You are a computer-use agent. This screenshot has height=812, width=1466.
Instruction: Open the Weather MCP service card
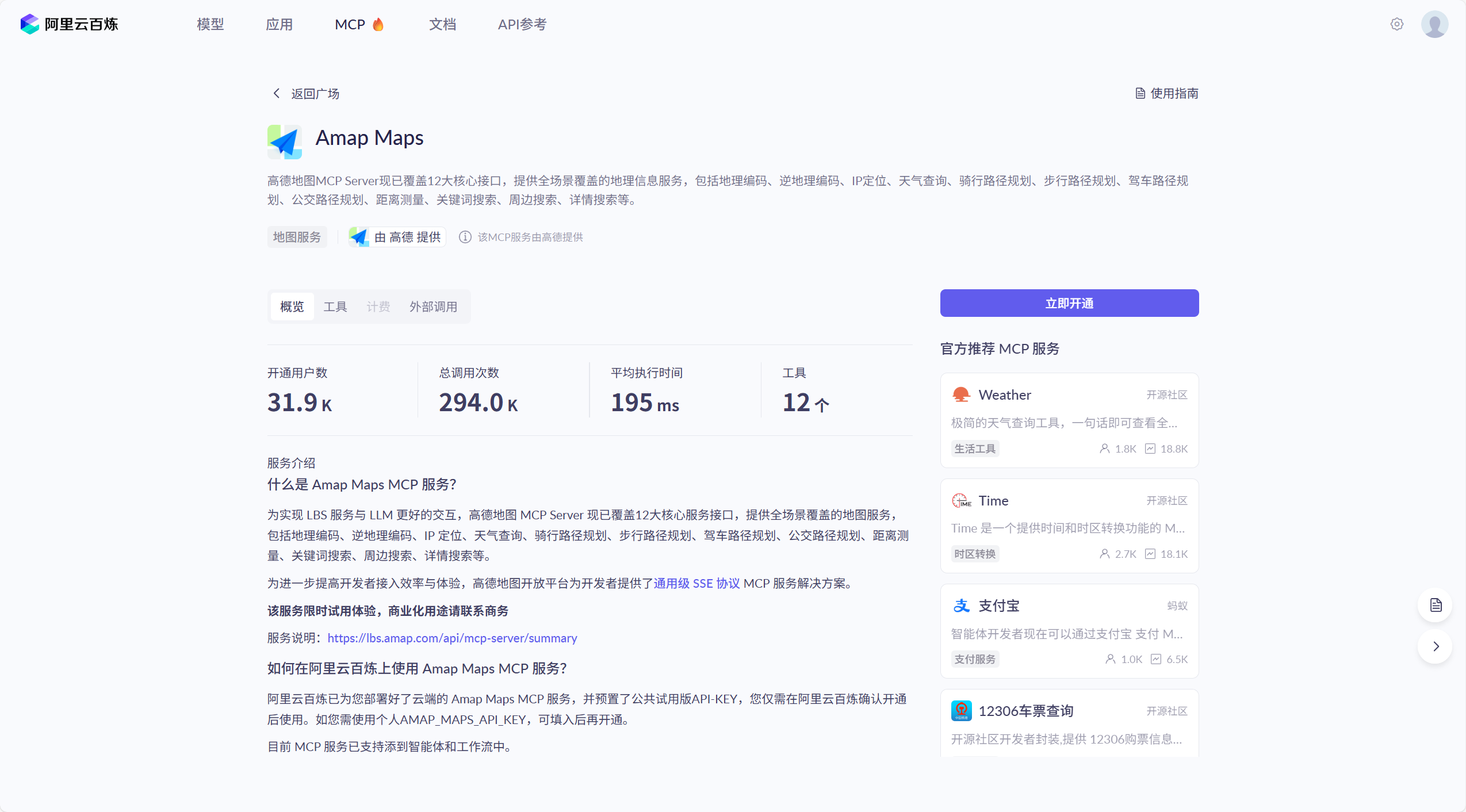(1069, 420)
